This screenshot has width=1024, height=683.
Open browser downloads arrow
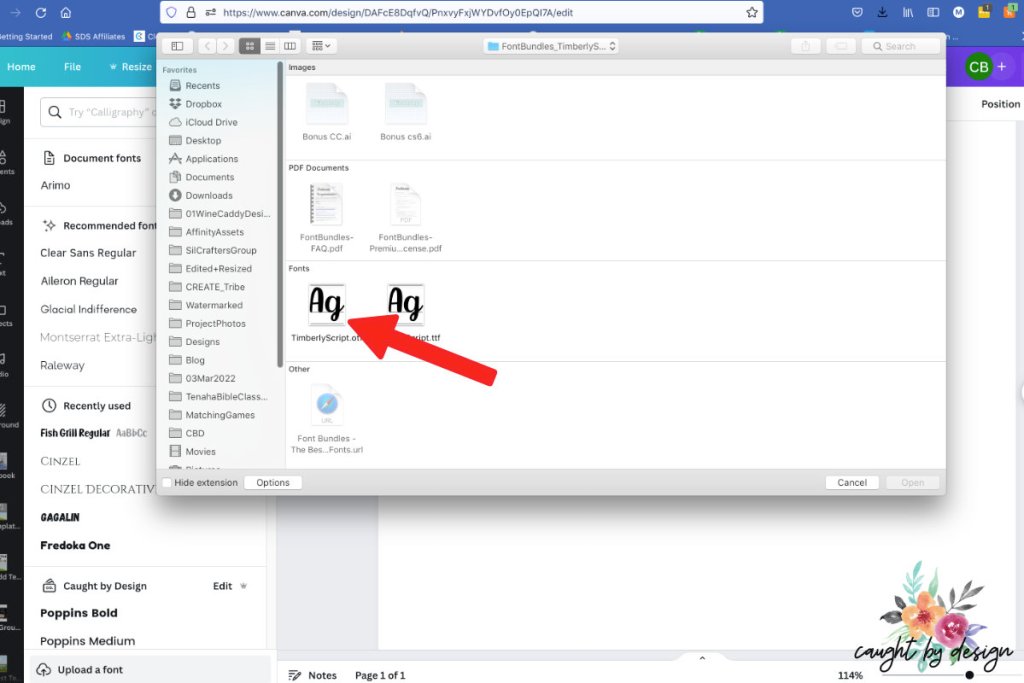[x=882, y=12]
